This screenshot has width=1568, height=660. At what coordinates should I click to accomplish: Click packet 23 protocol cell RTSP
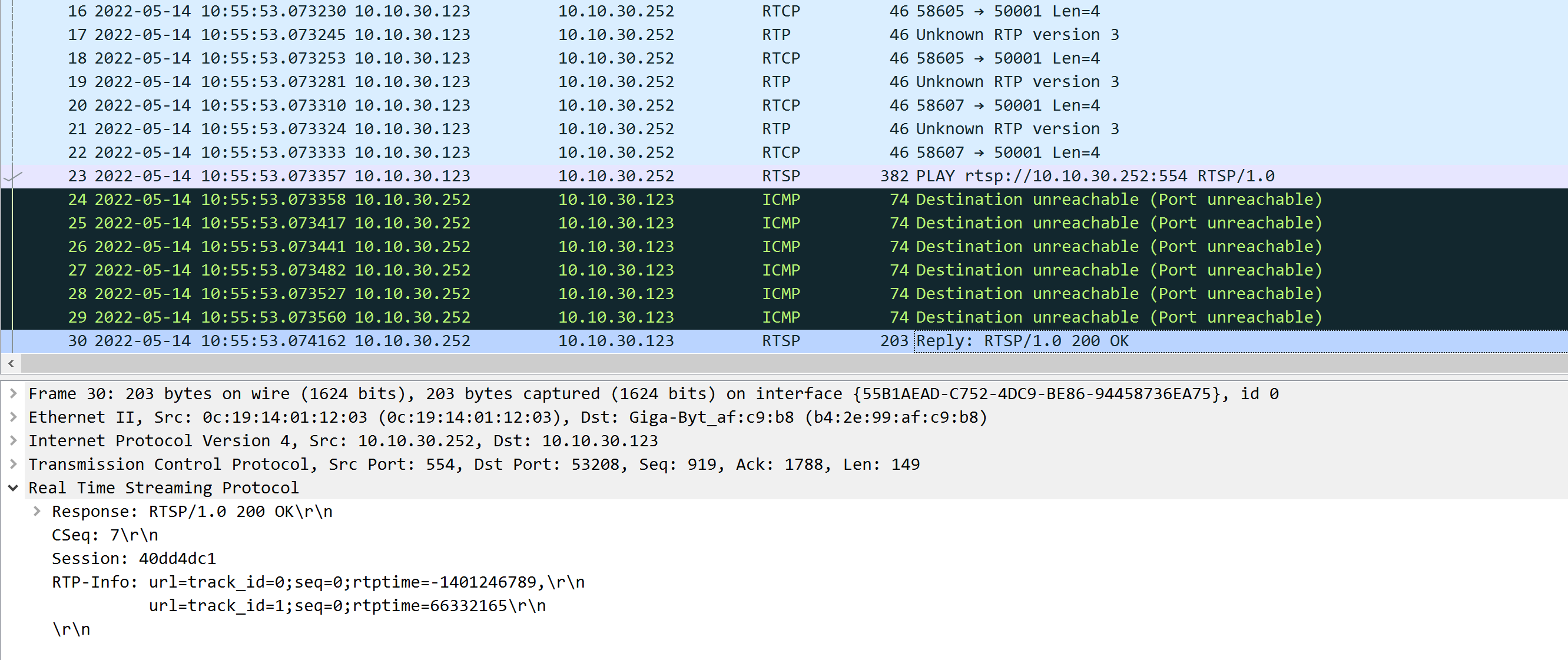[781, 176]
